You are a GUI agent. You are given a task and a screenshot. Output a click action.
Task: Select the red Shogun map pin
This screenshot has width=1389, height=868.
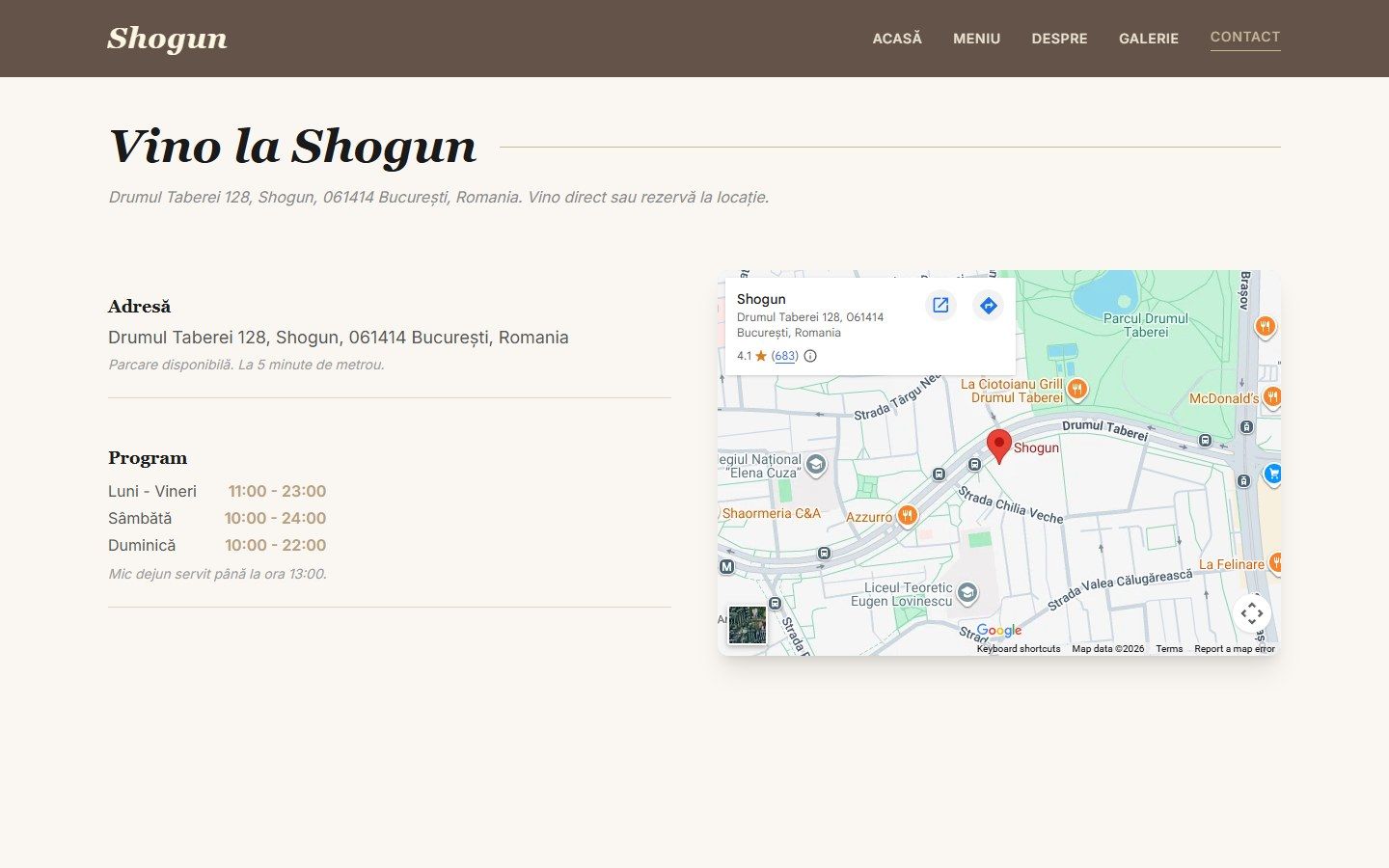point(999,447)
